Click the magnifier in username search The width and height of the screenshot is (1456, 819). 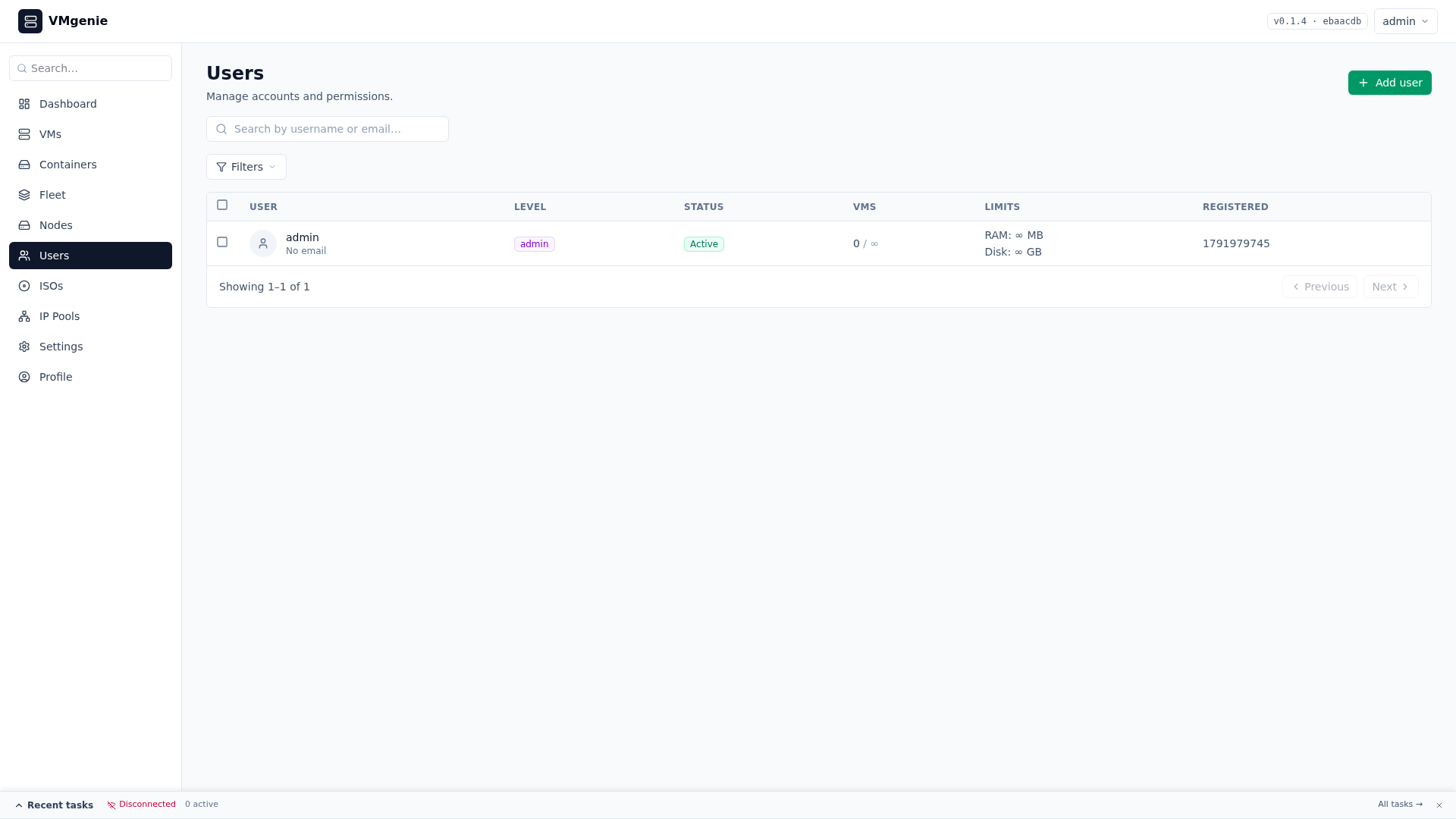coord(221,129)
